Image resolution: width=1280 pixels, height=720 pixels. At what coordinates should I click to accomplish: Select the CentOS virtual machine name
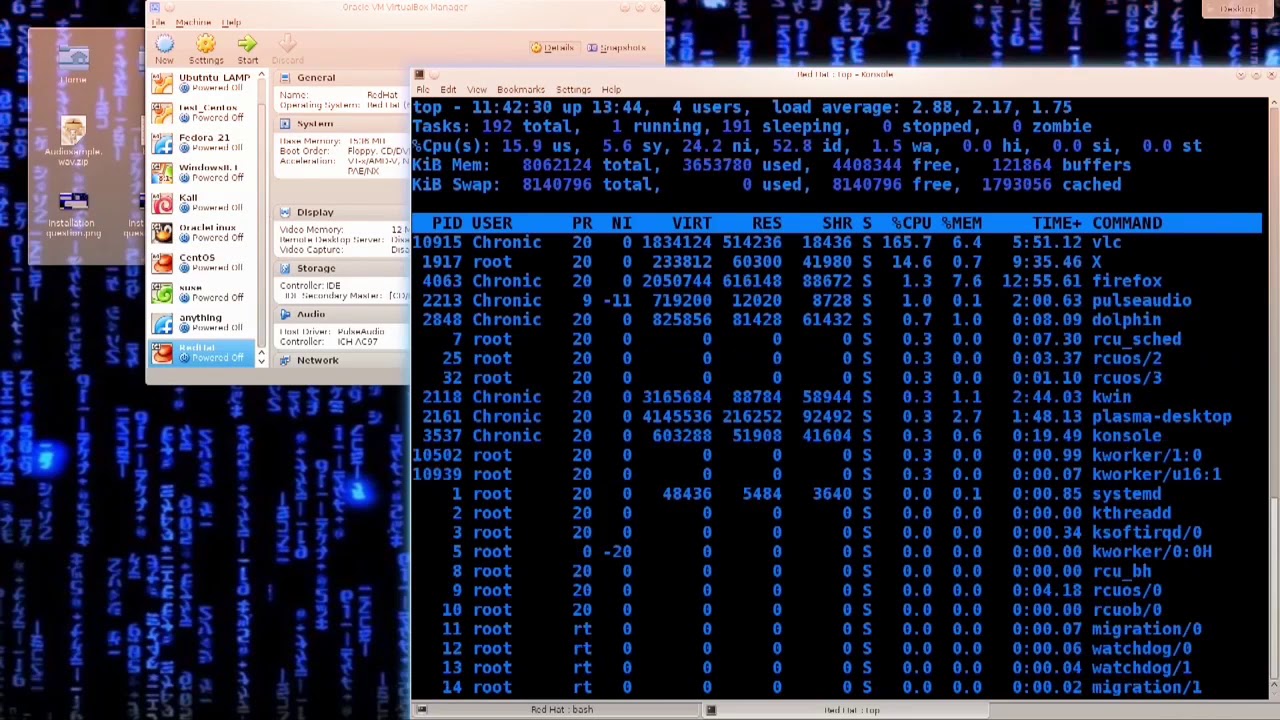tap(197, 257)
